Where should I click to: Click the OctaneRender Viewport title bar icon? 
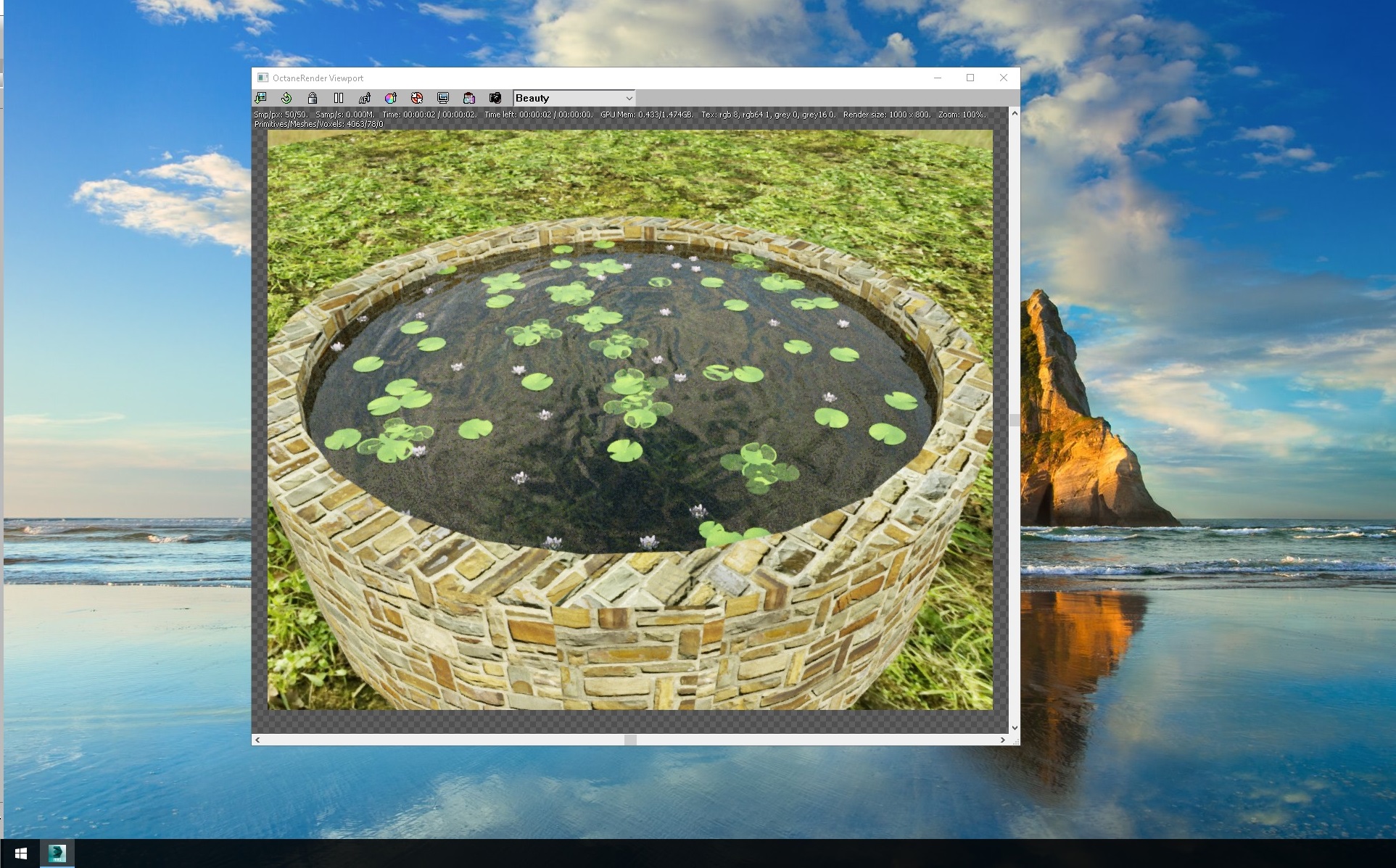tap(263, 78)
